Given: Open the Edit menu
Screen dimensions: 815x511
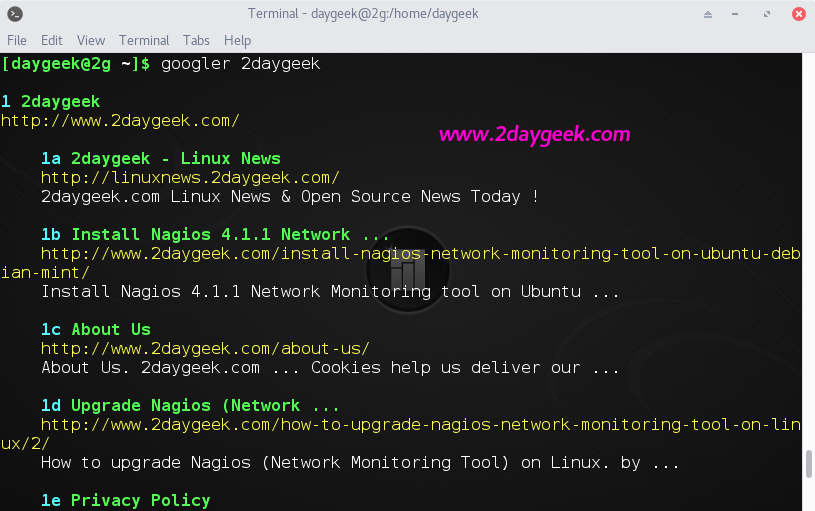Looking at the screenshot, I should pos(51,41).
